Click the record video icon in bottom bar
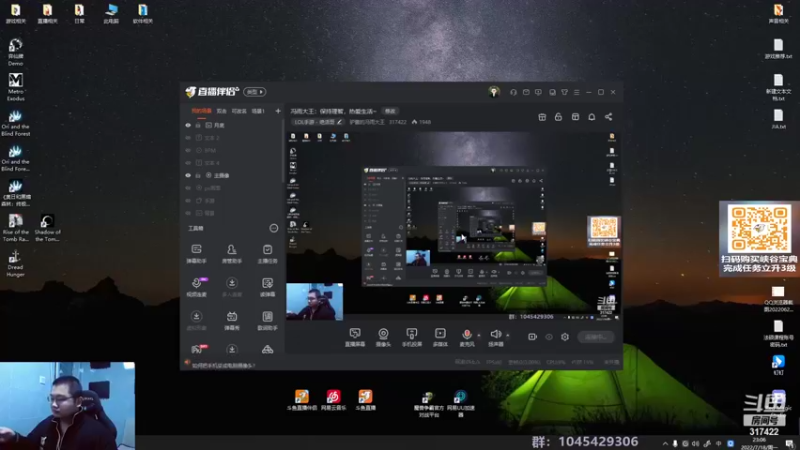 point(532,337)
